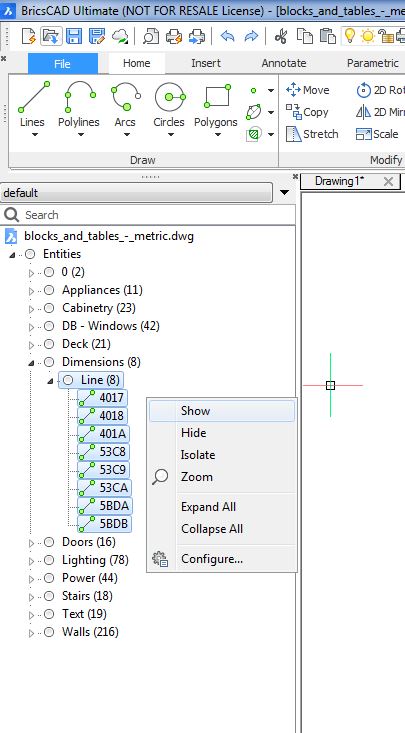Screen dimensions: 405x733
Task: Open the File ribbon tab
Action: (x=63, y=64)
